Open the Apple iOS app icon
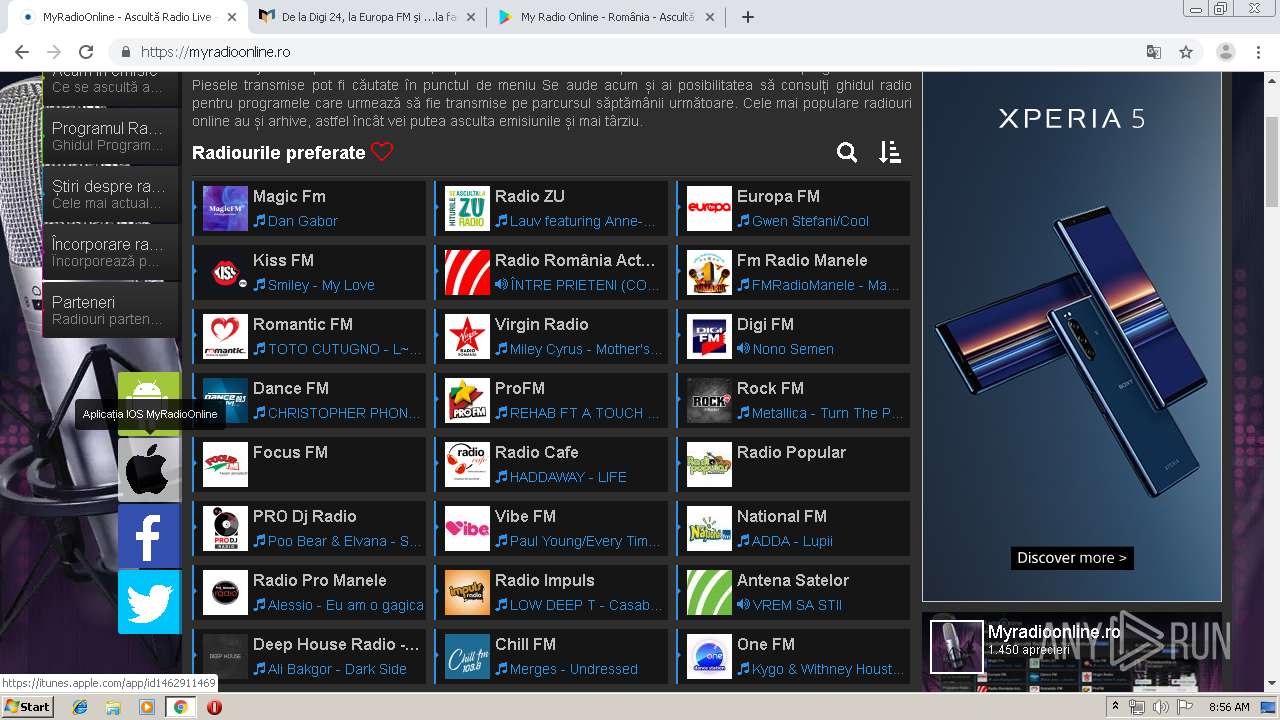1280x720 pixels. coord(149,469)
